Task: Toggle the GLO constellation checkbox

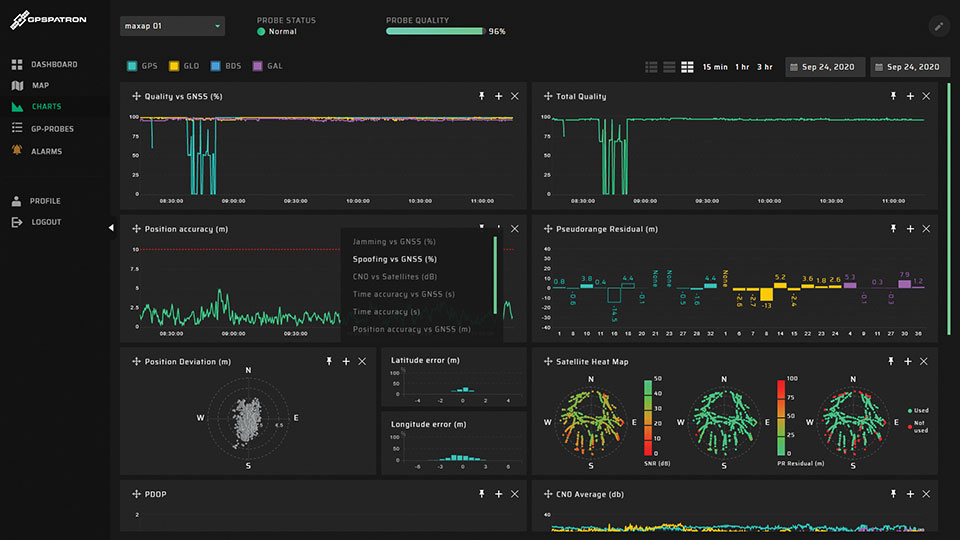Action: click(174, 66)
